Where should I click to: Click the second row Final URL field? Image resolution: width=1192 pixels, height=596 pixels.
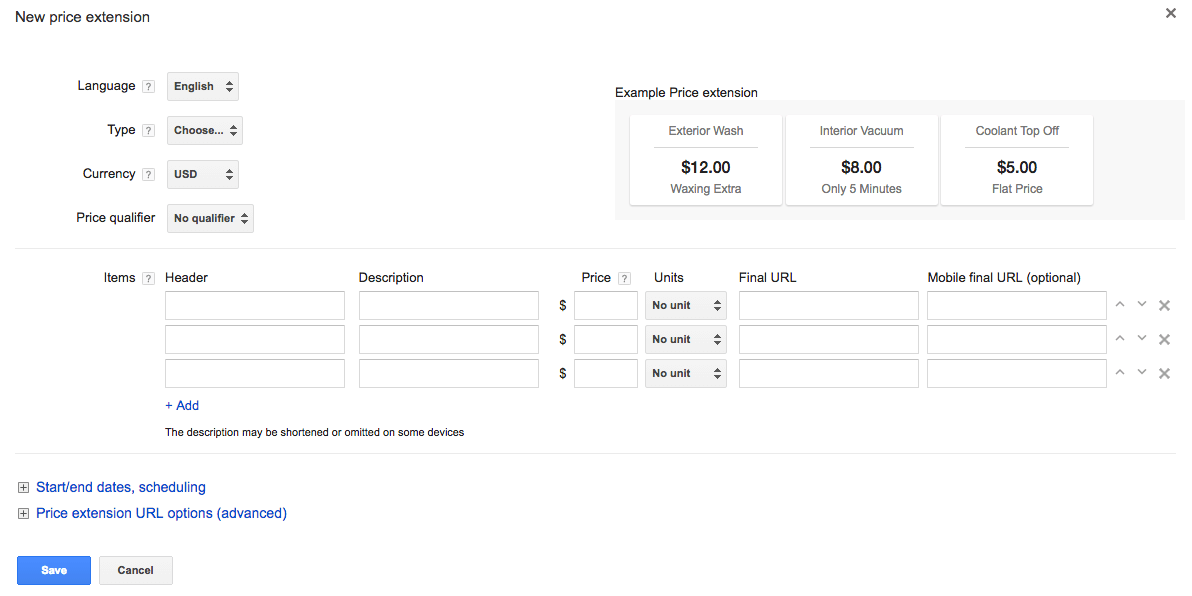(828, 340)
